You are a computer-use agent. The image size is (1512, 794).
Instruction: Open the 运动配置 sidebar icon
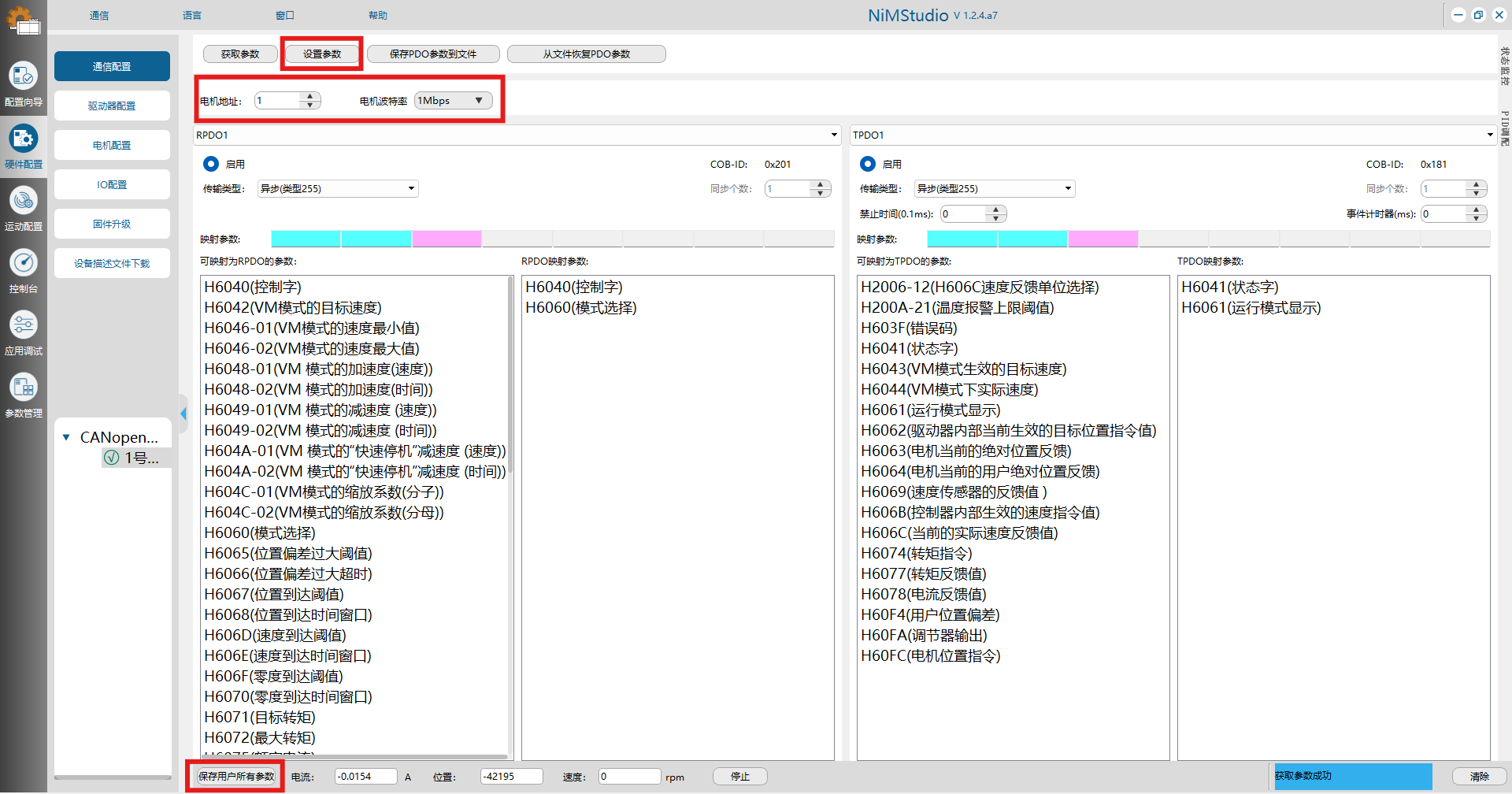[24, 201]
